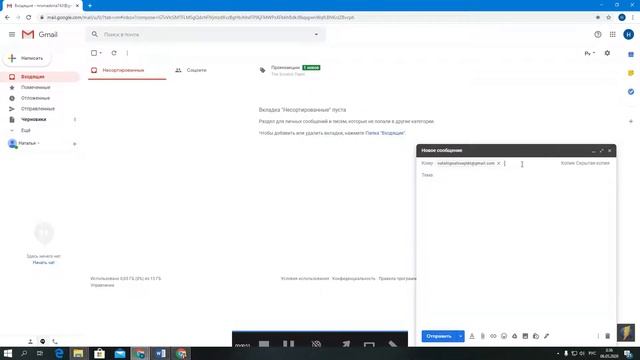This screenshot has width=640, height=360.
Task: Switch to the Primary (Несортированные) tab
Action: pos(127,70)
